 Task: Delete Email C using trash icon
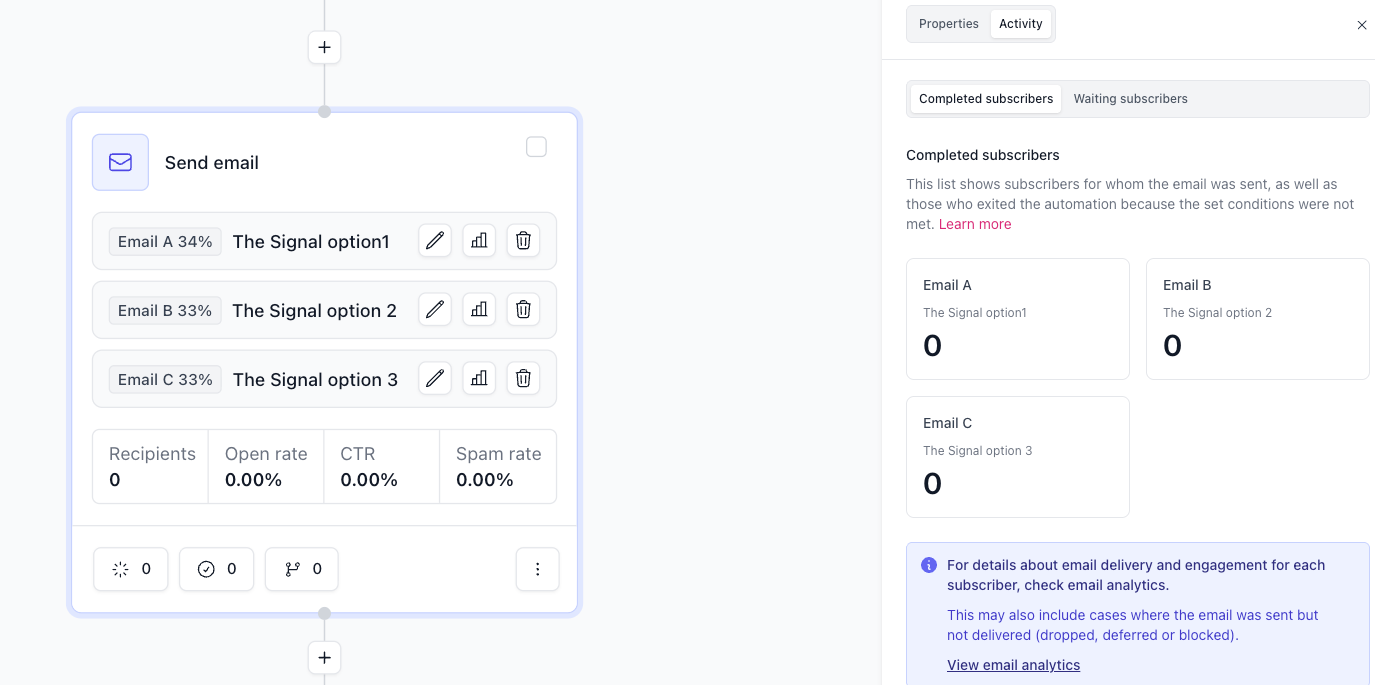523,379
